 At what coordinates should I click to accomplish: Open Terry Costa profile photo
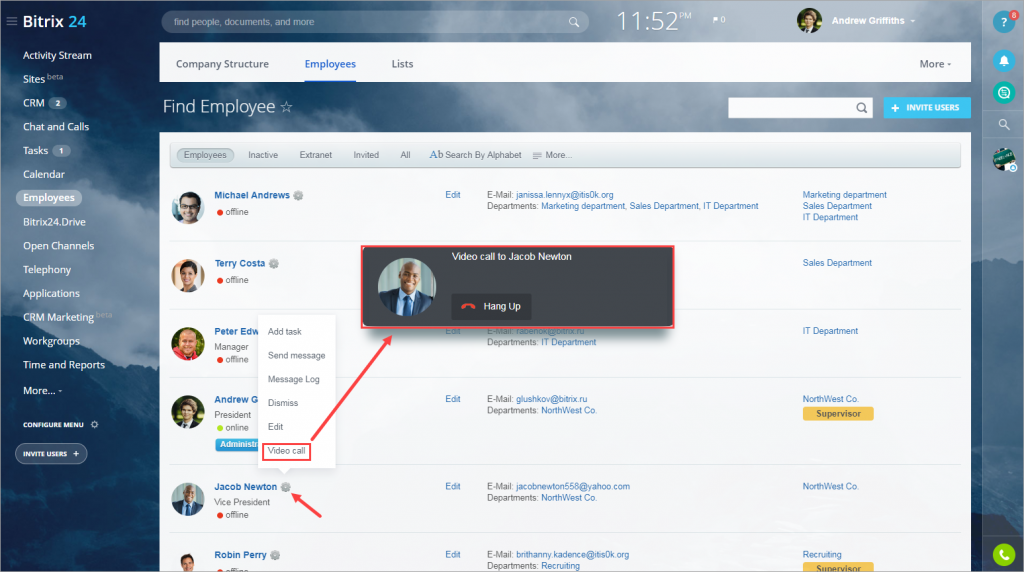point(188,276)
